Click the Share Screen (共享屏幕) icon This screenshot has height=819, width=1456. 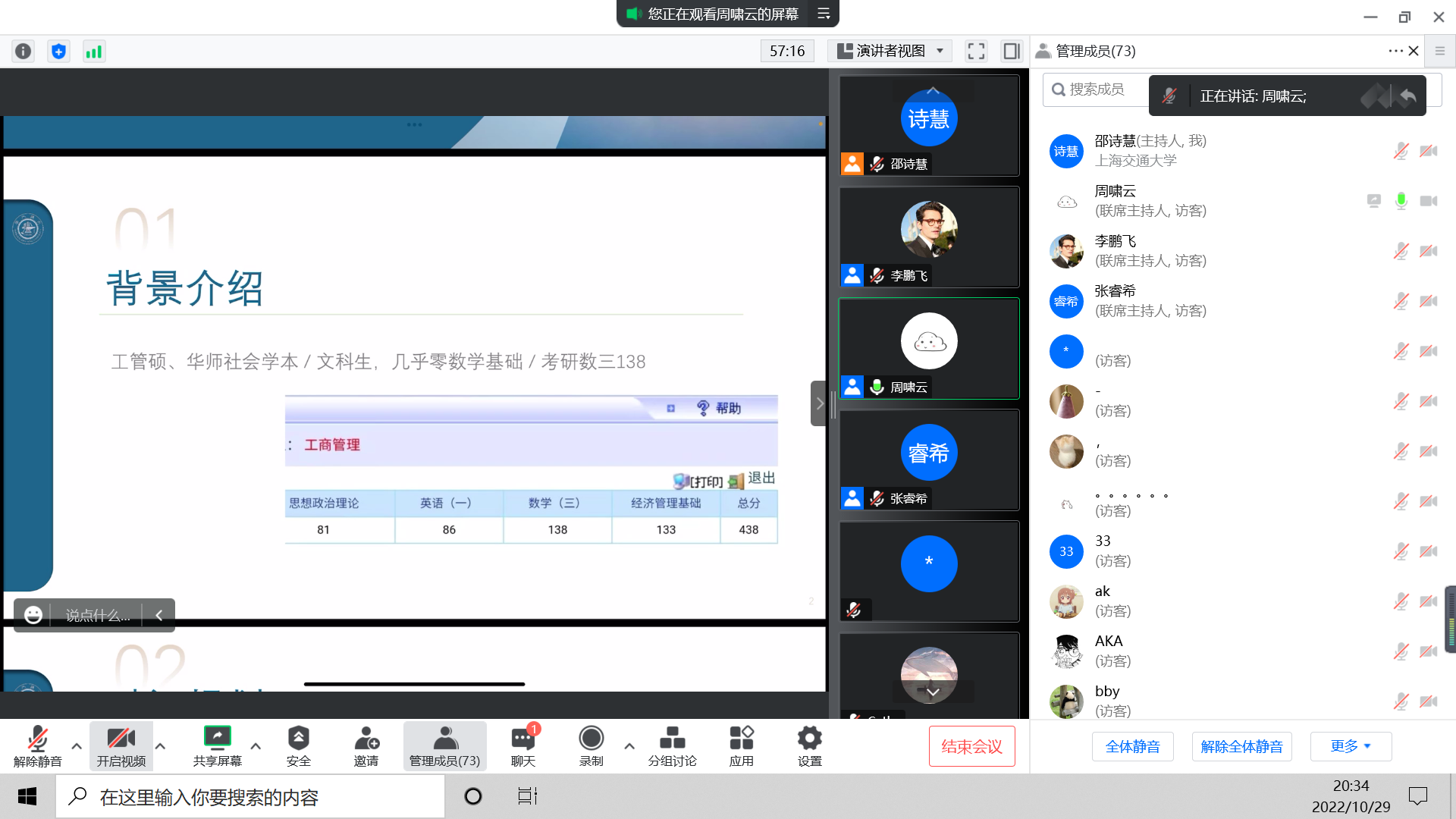tap(217, 738)
